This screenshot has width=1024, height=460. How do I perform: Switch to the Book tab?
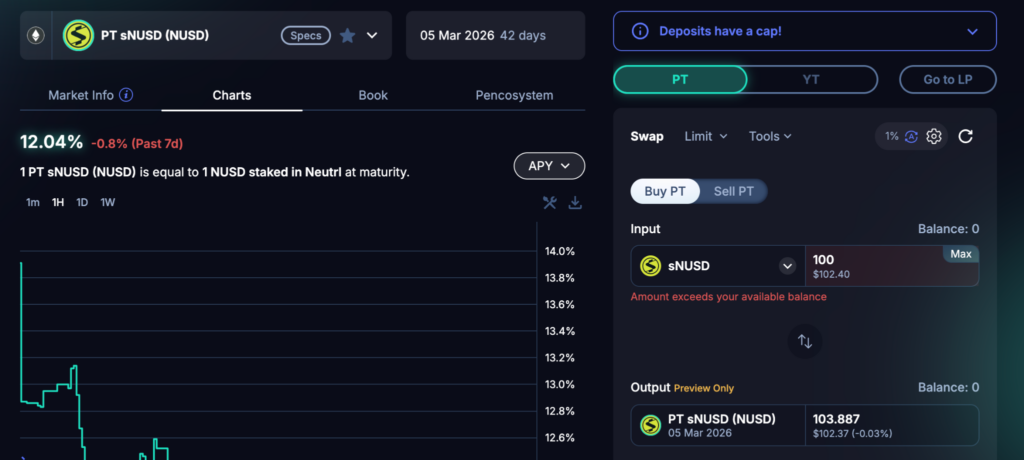tap(373, 95)
